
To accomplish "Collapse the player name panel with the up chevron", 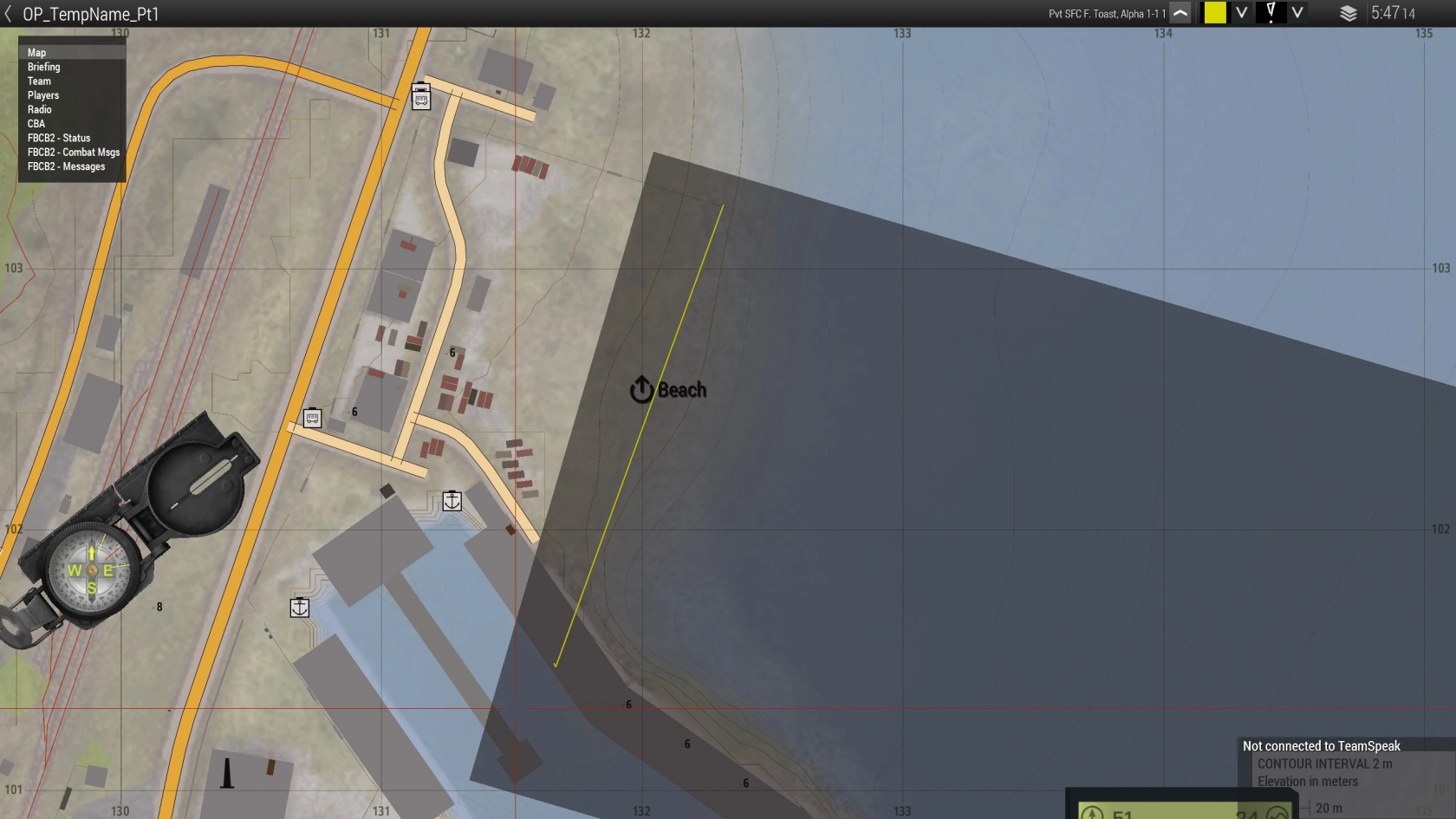I will tap(1180, 13).
